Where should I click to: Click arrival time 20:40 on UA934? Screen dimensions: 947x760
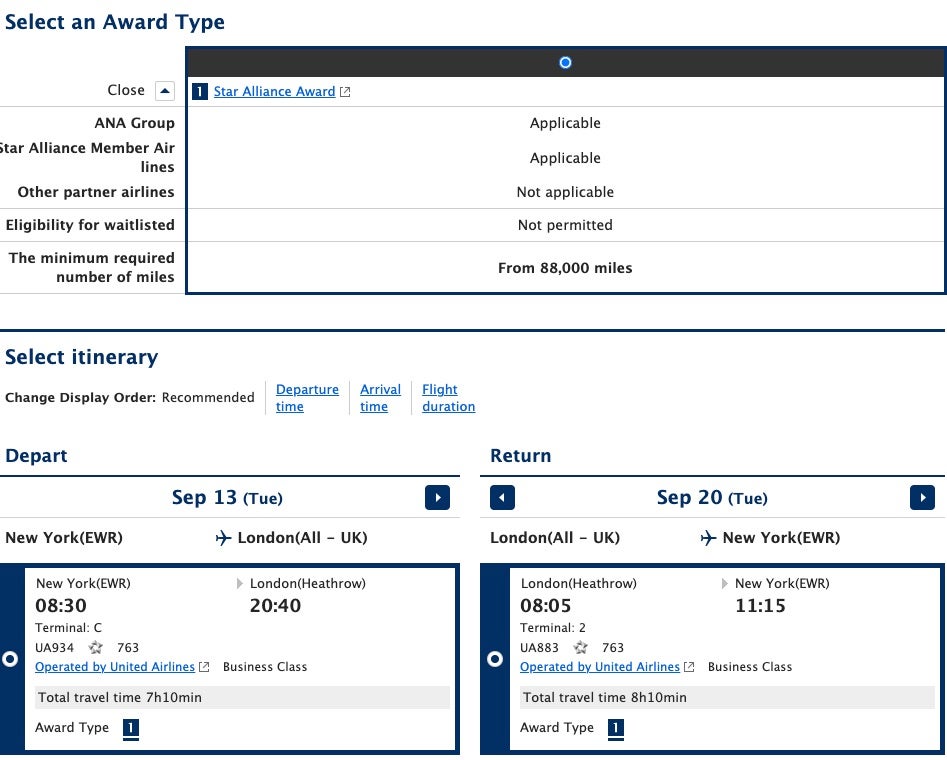pos(275,605)
